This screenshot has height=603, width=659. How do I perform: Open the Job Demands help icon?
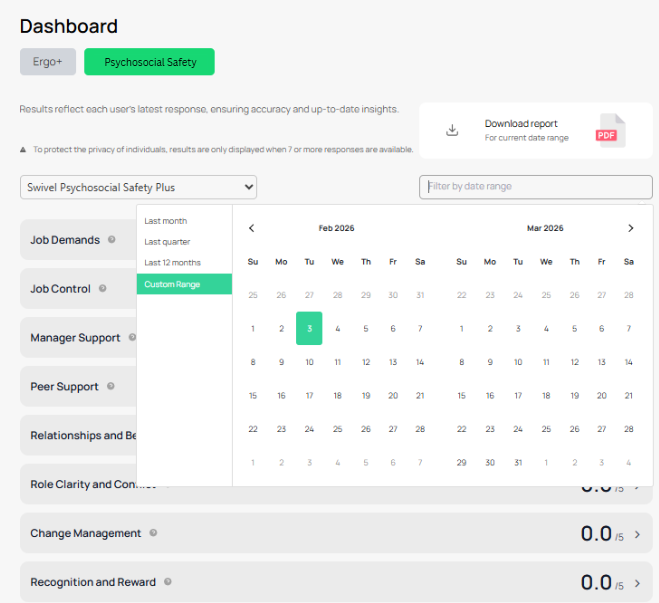click(111, 240)
